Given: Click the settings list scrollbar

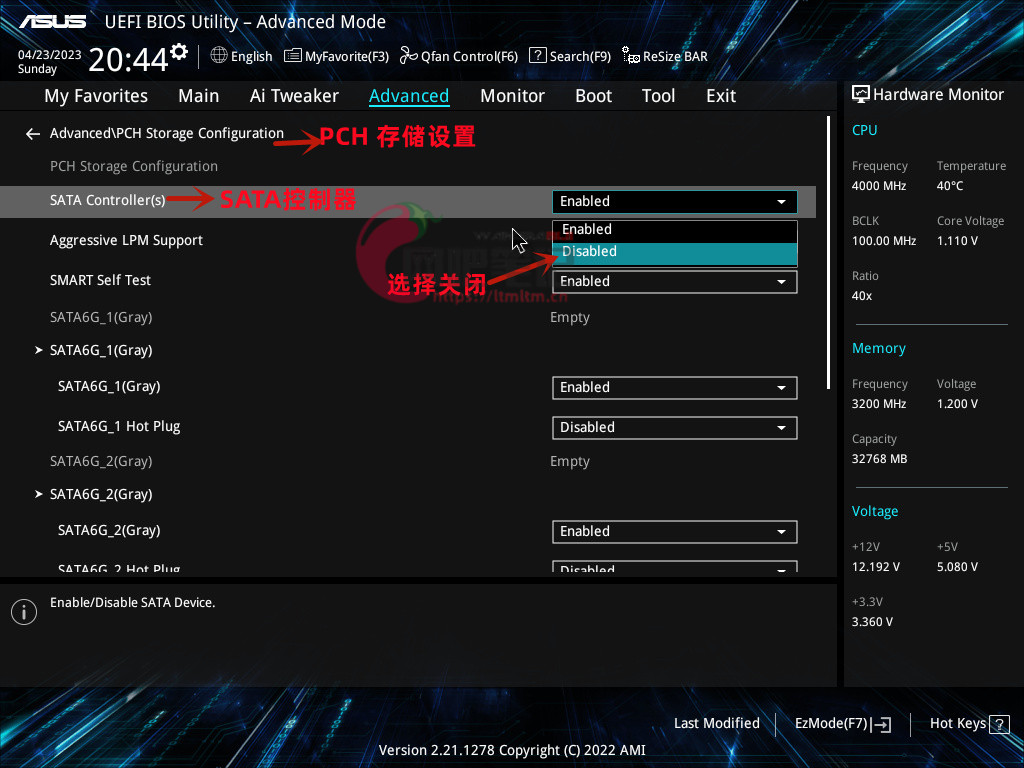Looking at the screenshot, I should tap(828, 253).
